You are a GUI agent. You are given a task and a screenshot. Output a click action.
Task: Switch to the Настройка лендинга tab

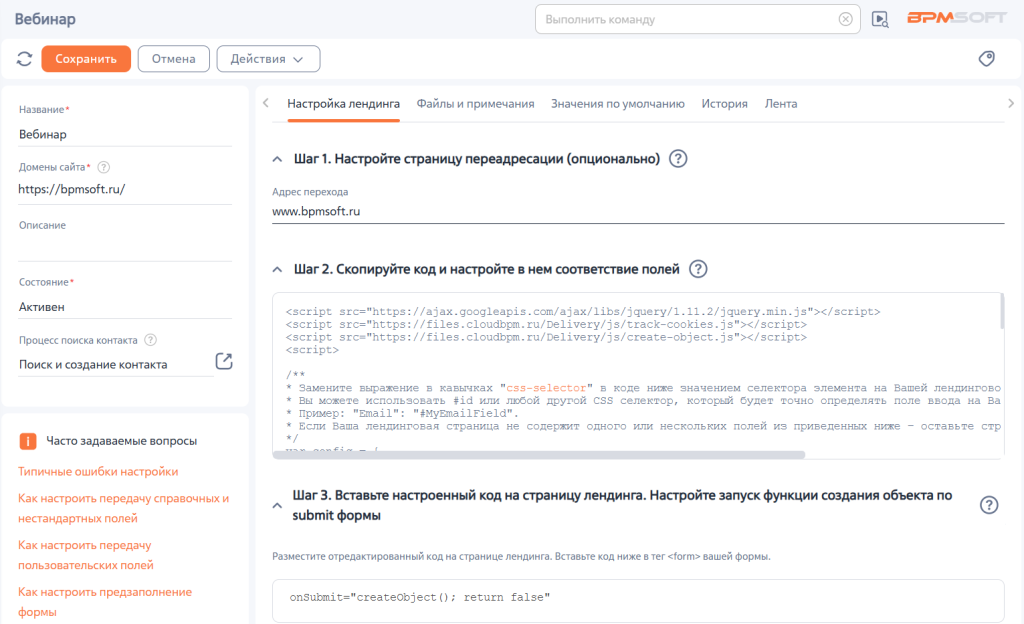pos(344,104)
